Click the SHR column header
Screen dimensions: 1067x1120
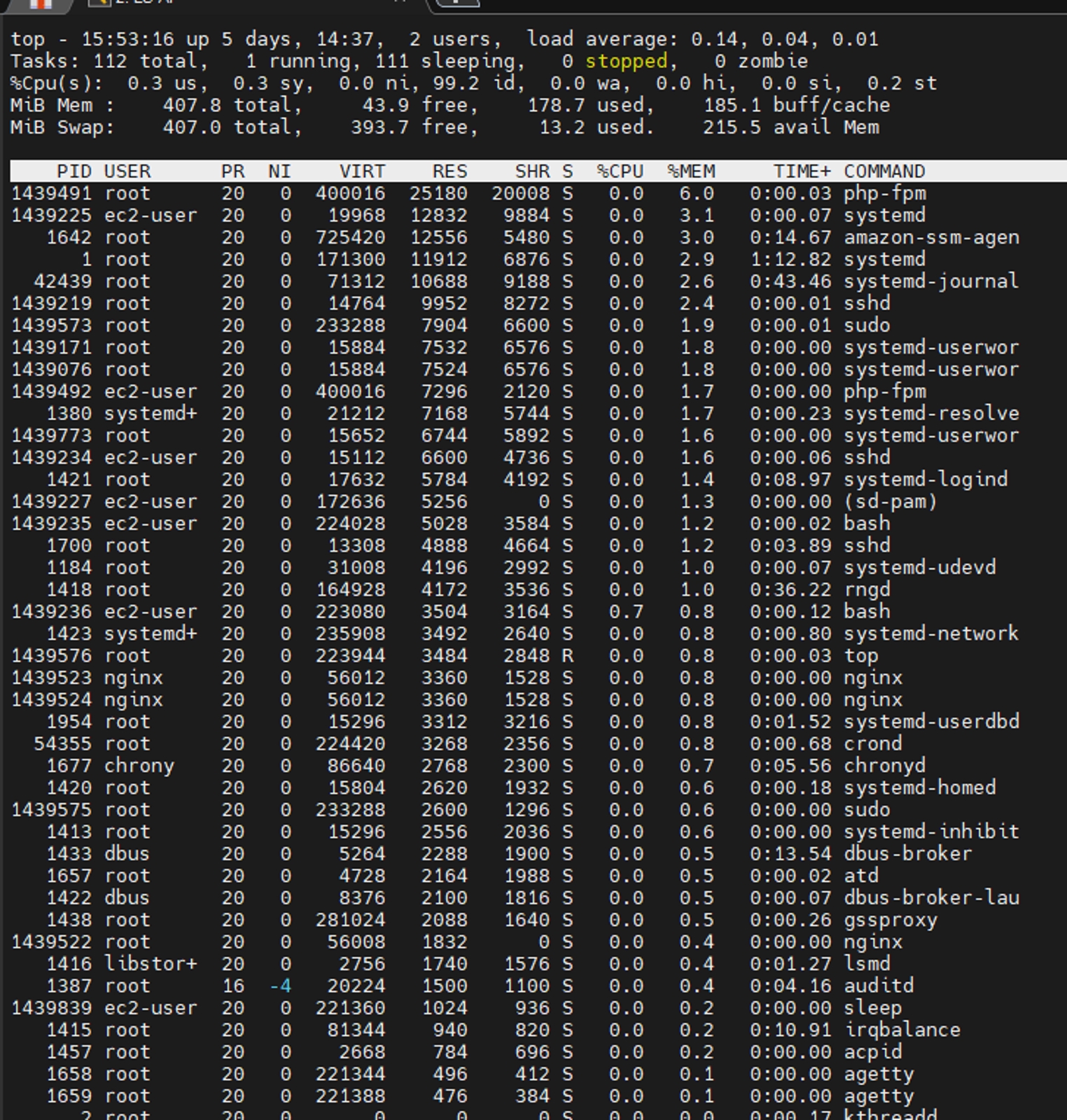point(532,171)
